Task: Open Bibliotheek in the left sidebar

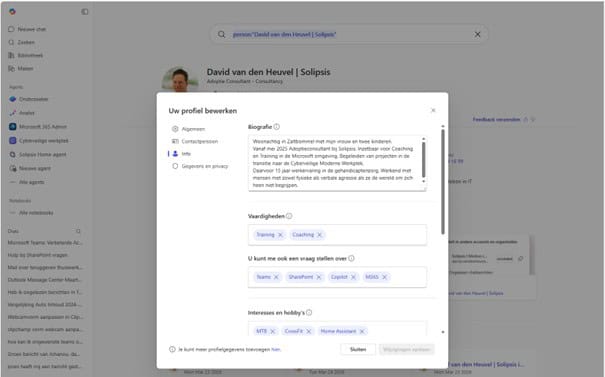Action: [25, 55]
